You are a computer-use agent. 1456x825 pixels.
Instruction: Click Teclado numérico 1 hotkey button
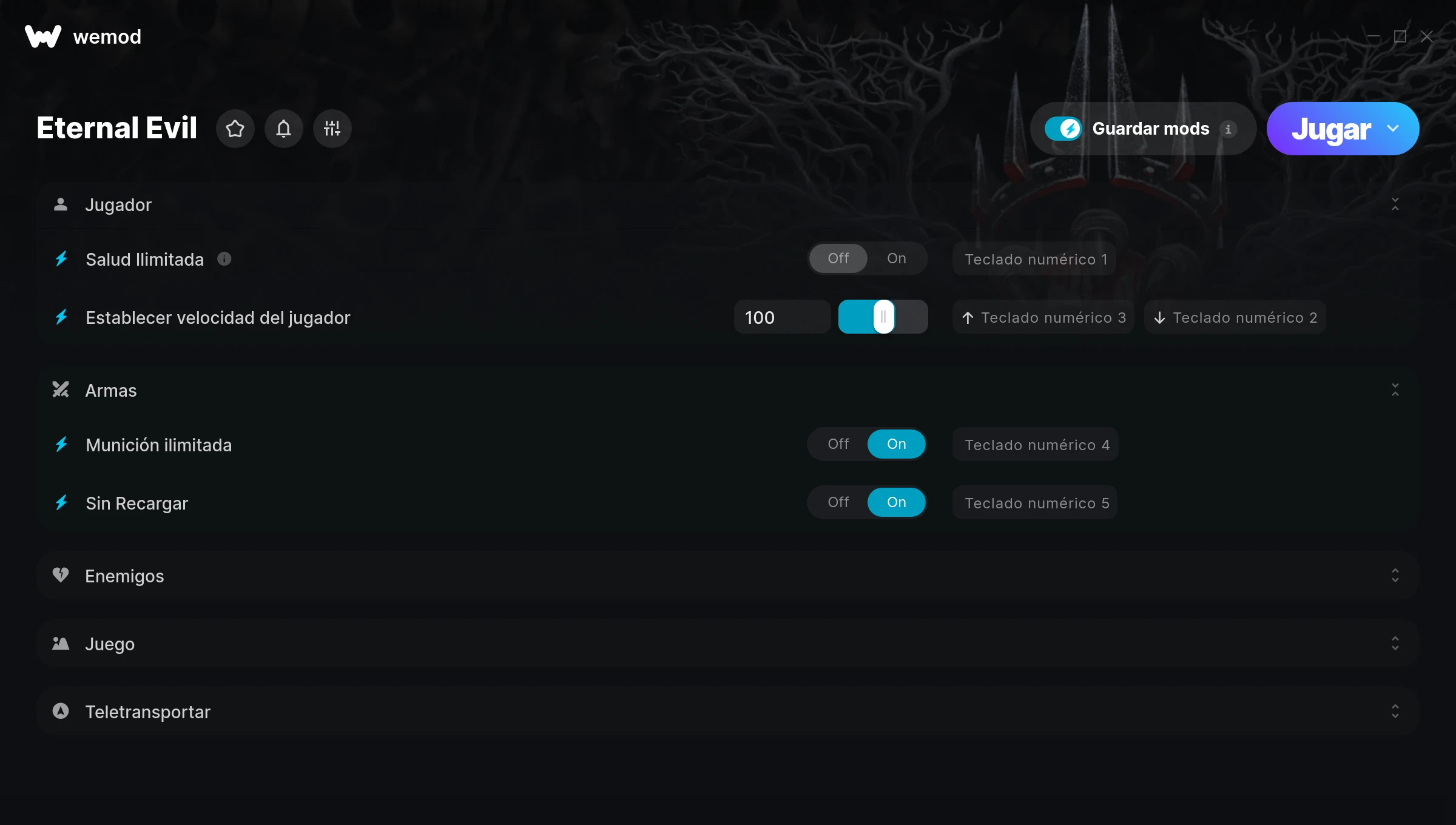coord(1035,259)
